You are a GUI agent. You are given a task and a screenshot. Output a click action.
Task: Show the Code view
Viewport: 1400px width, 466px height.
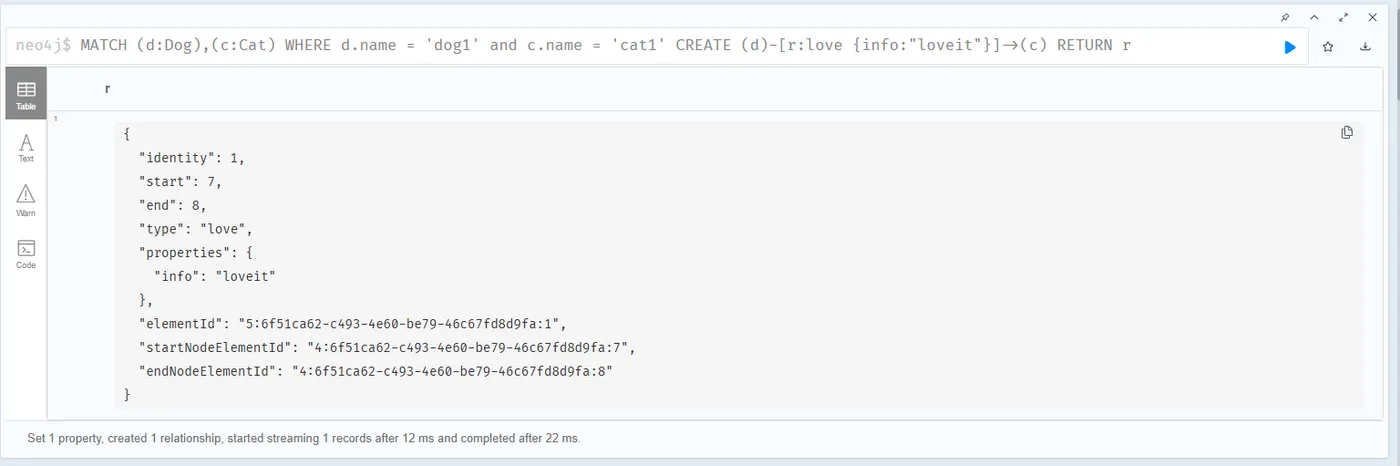click(26, 254)
